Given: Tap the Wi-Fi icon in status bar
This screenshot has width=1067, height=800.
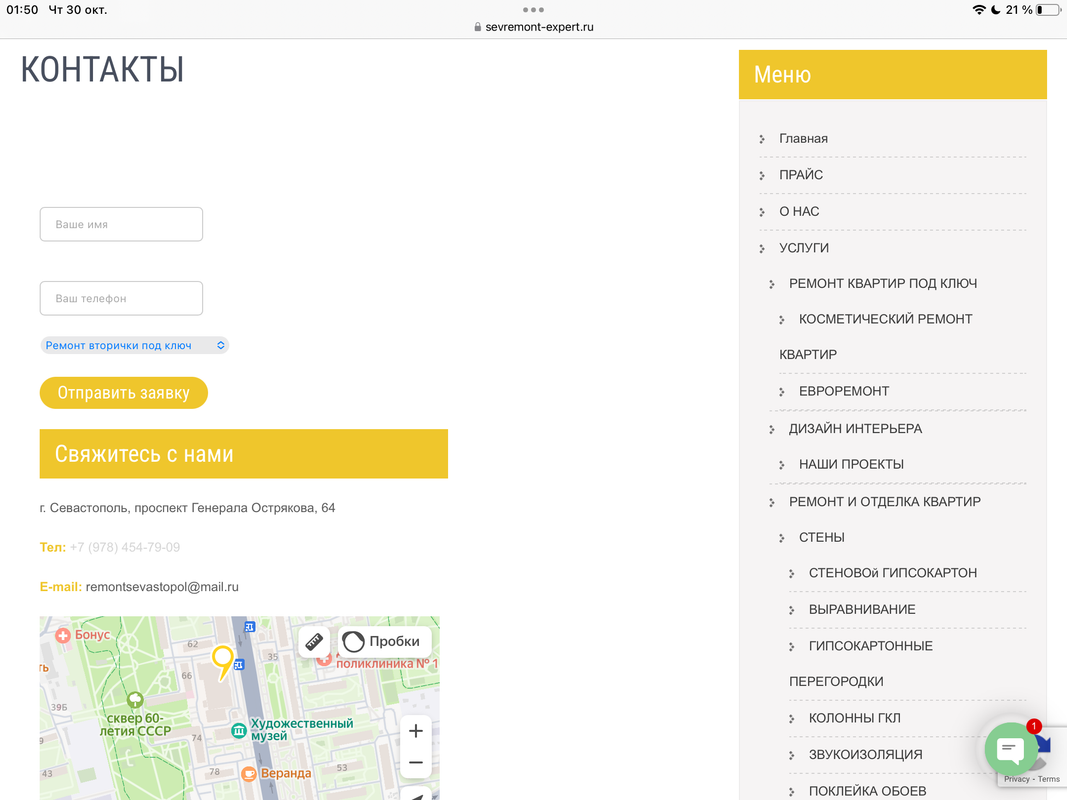Looking at the screenshot, I should pyautogui.click(x=979, y=10).
